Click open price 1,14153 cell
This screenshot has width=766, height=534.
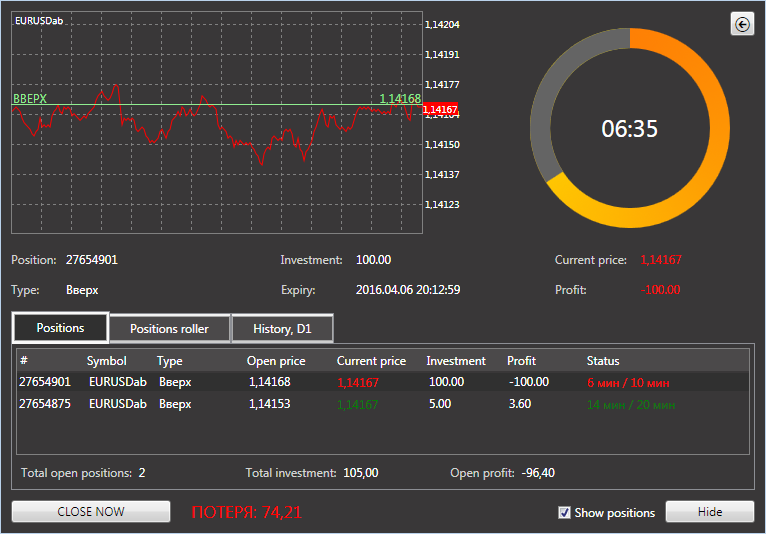click(270, 404)
